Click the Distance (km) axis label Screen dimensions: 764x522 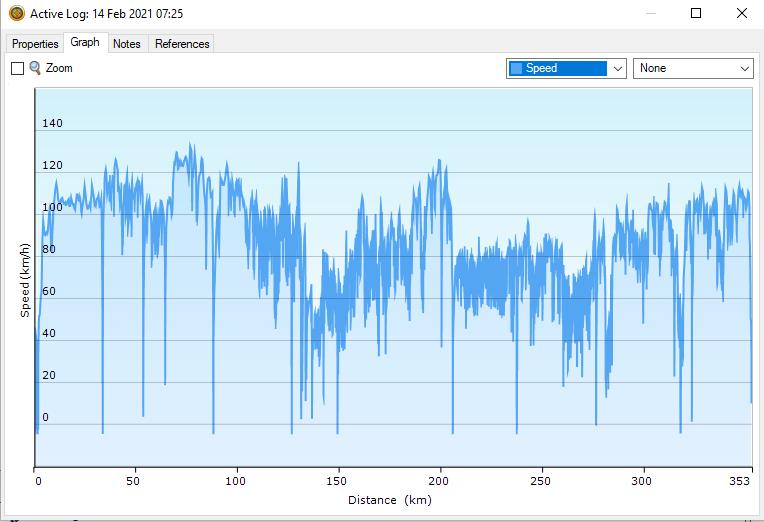pos(390,500)
